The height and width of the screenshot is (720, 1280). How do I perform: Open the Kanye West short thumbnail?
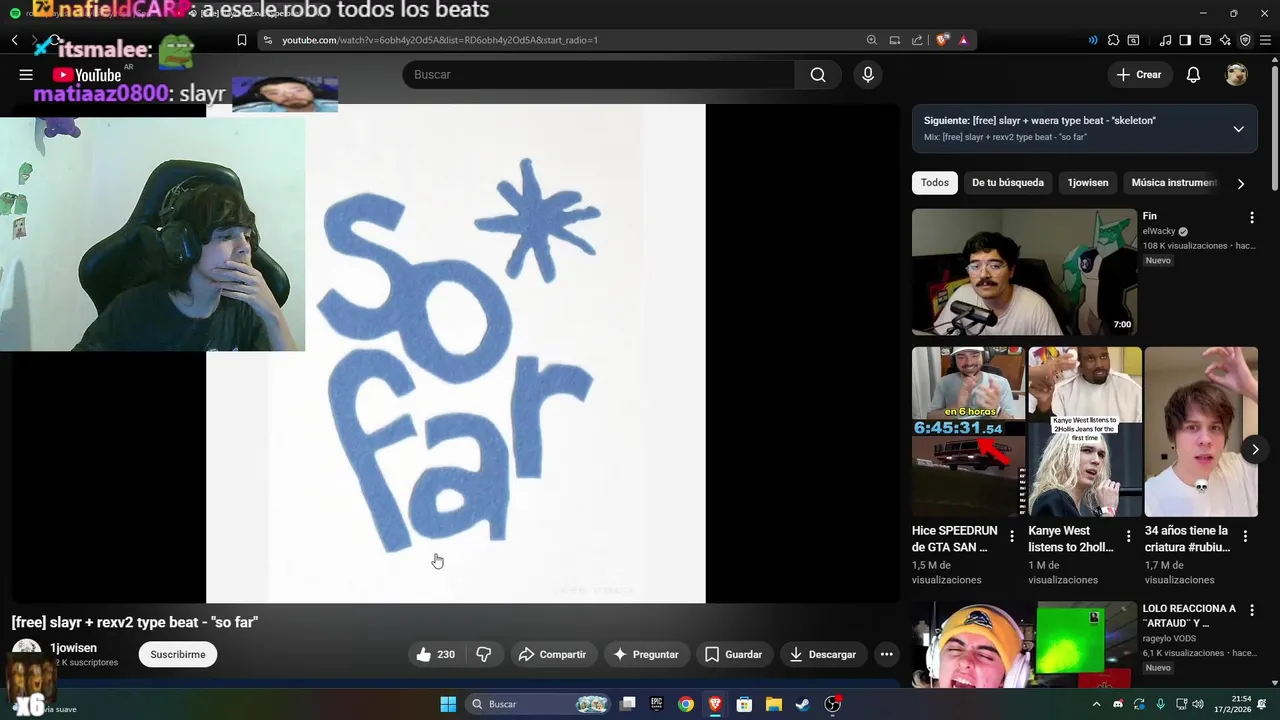point(1085,431)
